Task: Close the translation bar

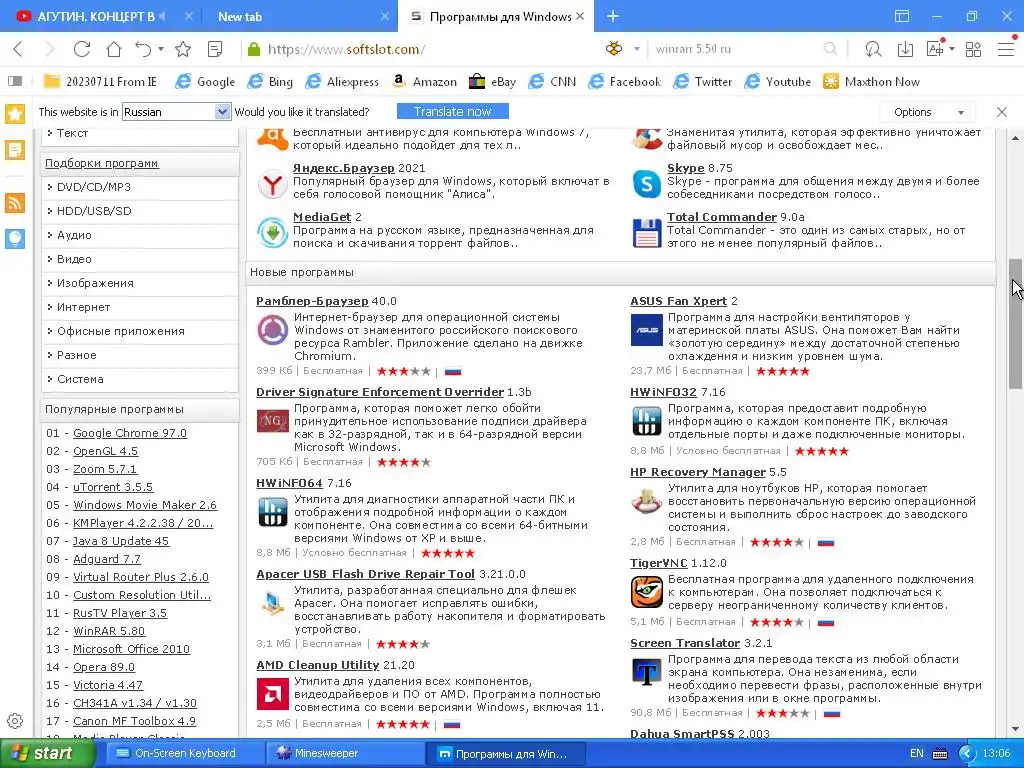Action: (x=1002, y=112)
